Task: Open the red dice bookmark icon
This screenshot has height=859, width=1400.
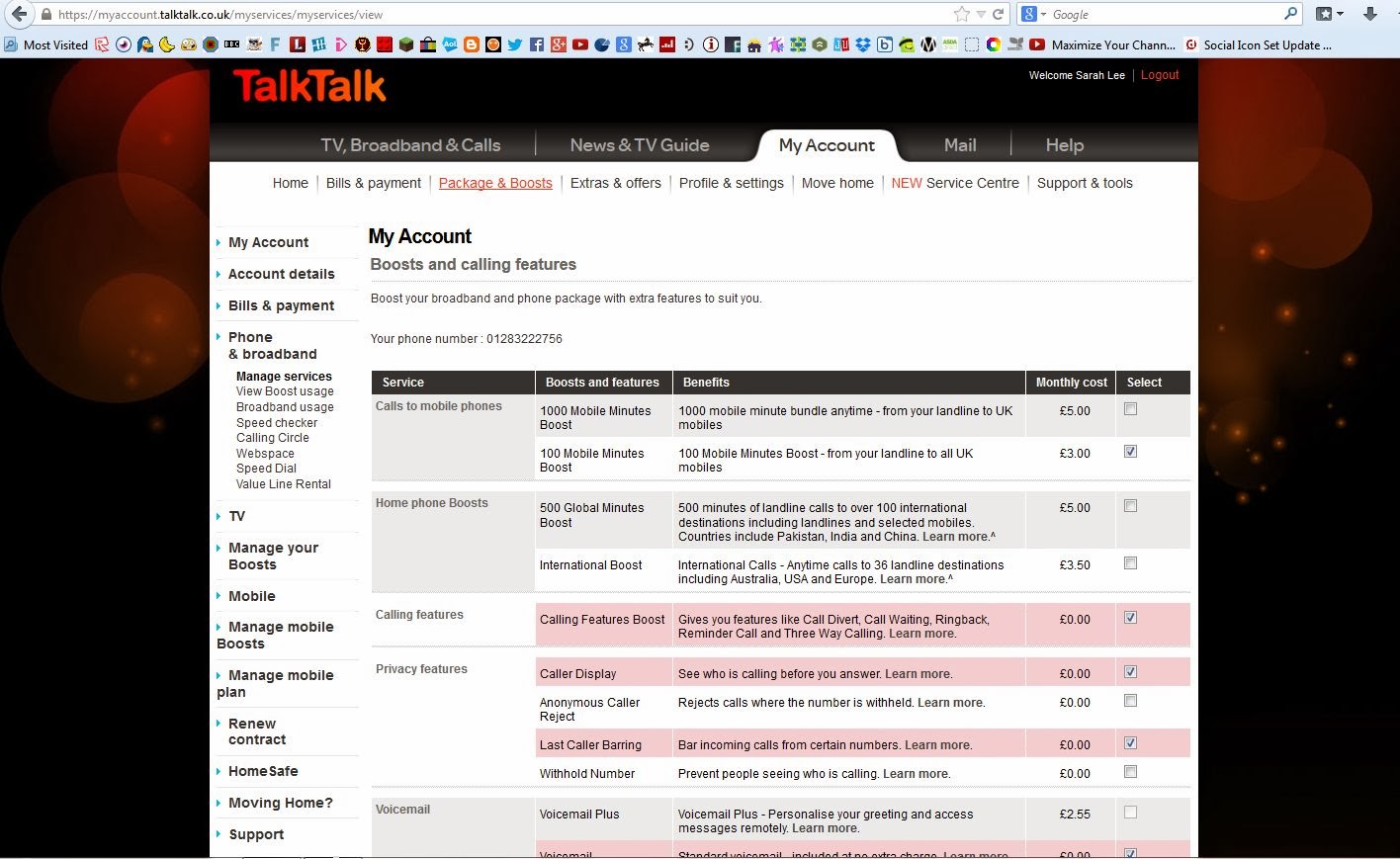Action: [384, 44]
